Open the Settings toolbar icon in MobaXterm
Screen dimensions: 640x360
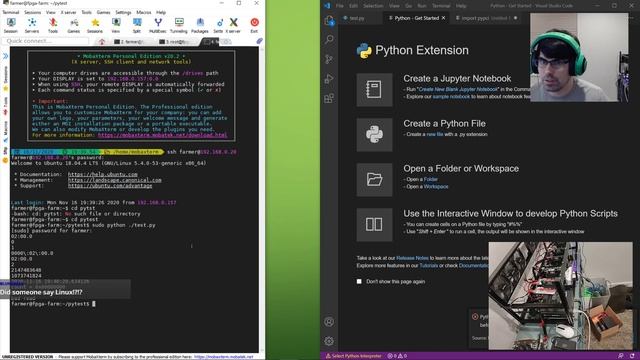coord(219,25)
